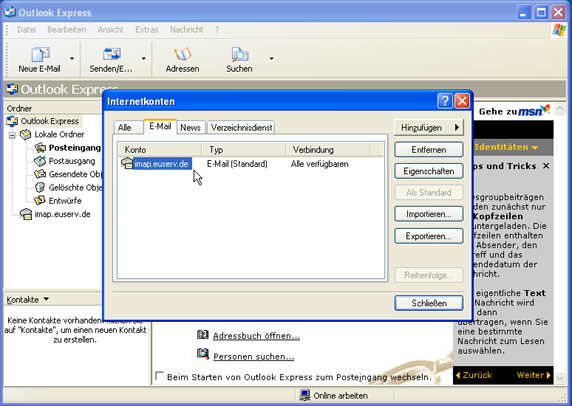Open the Datei menu
Viewport: 572px width, 406px height.
27,30
